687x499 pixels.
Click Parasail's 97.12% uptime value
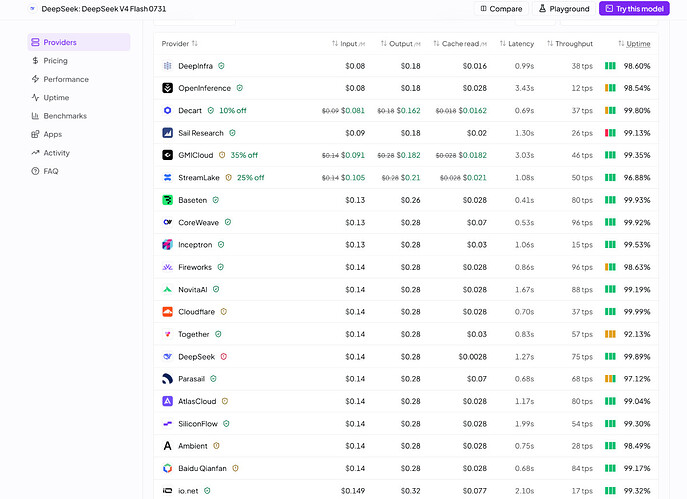pos(637,379)
